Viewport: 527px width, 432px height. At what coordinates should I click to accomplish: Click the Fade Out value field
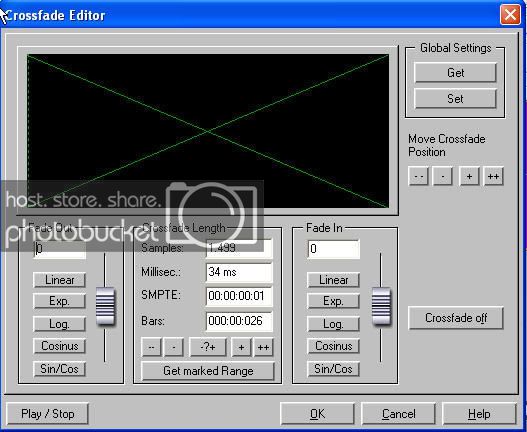[x=59, y=249]
